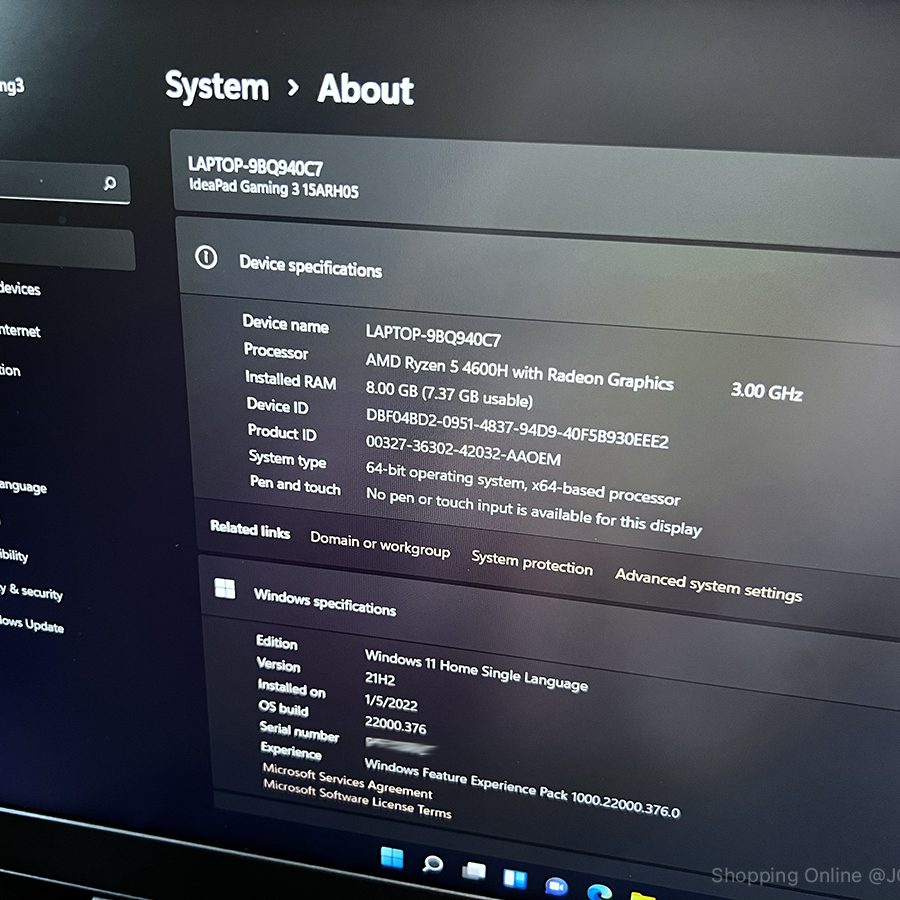The image size is (900, 900).
Task: Click the Device name value LAPTOP-9BQ940C7
Action: tap(433, 335)
